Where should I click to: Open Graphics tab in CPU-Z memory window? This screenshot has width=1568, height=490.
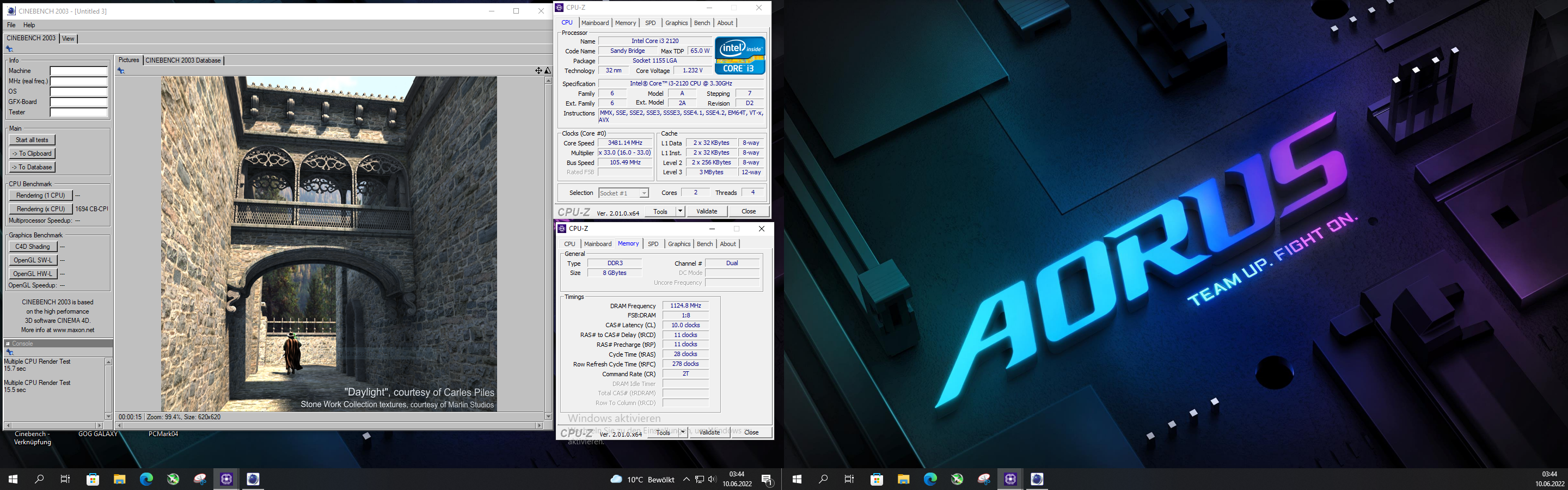[x=679, y=244]
